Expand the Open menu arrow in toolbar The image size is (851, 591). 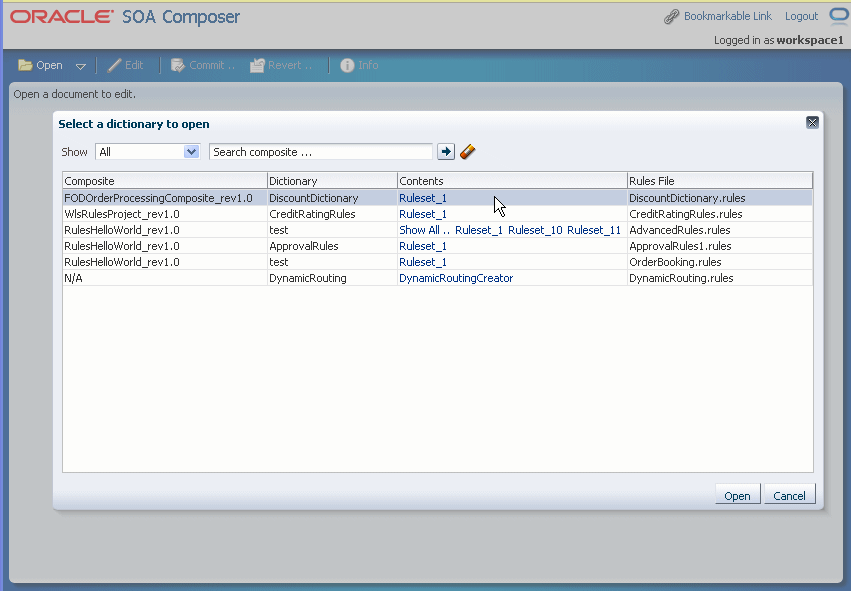81,66
